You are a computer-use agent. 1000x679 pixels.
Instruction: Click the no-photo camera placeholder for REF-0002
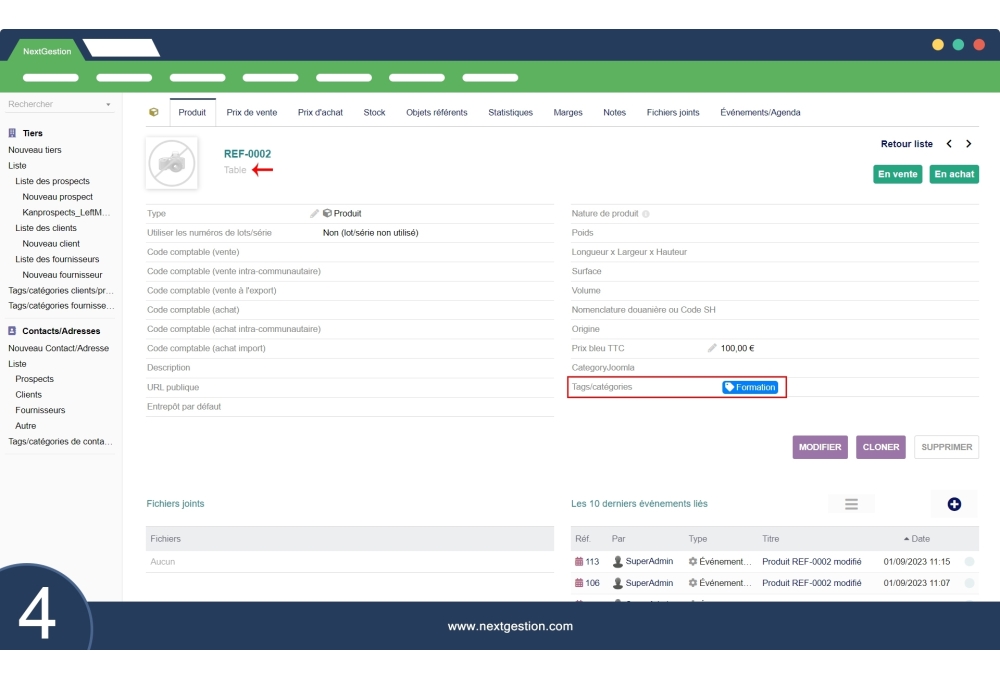(x=171, y=162)
